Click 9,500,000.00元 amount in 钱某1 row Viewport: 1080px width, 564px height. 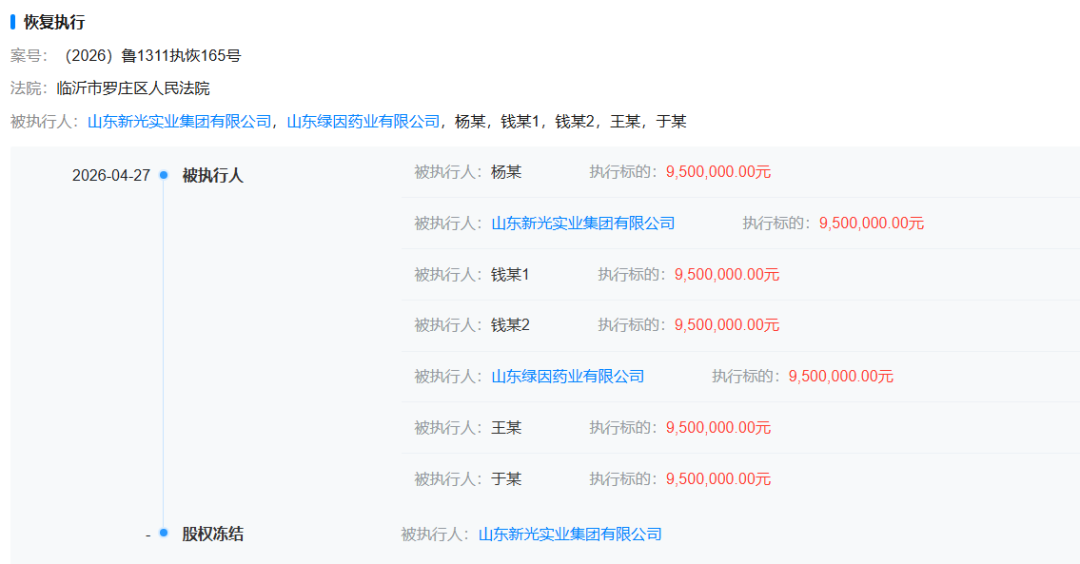[727, 274]
